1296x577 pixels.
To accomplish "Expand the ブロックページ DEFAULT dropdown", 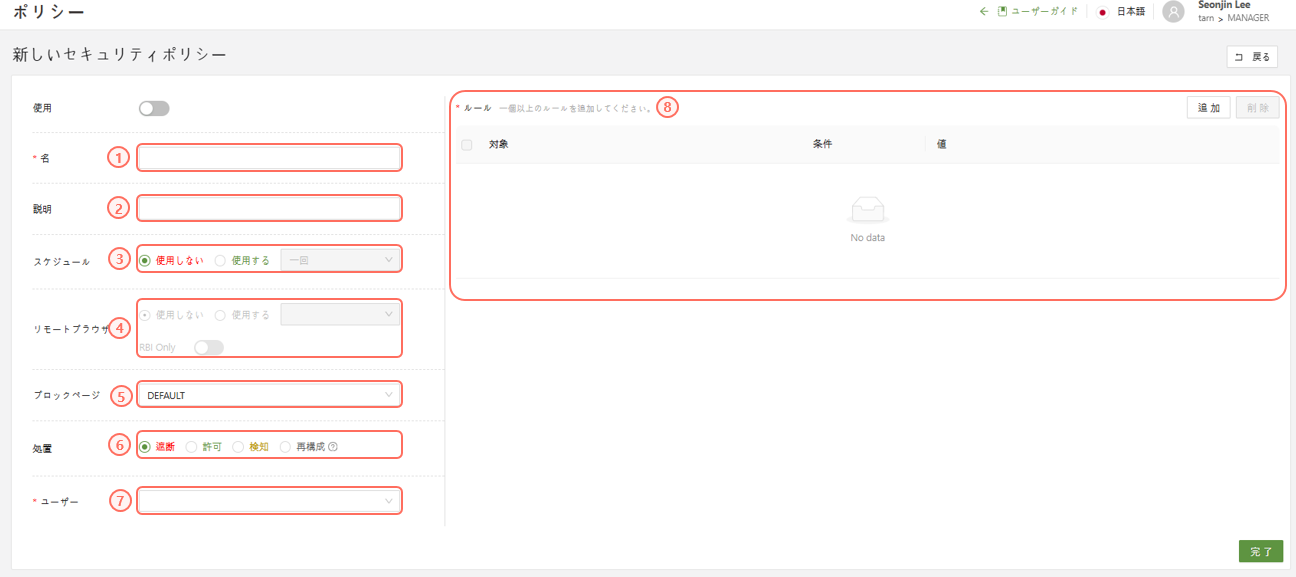I will (x=269, y=395).
